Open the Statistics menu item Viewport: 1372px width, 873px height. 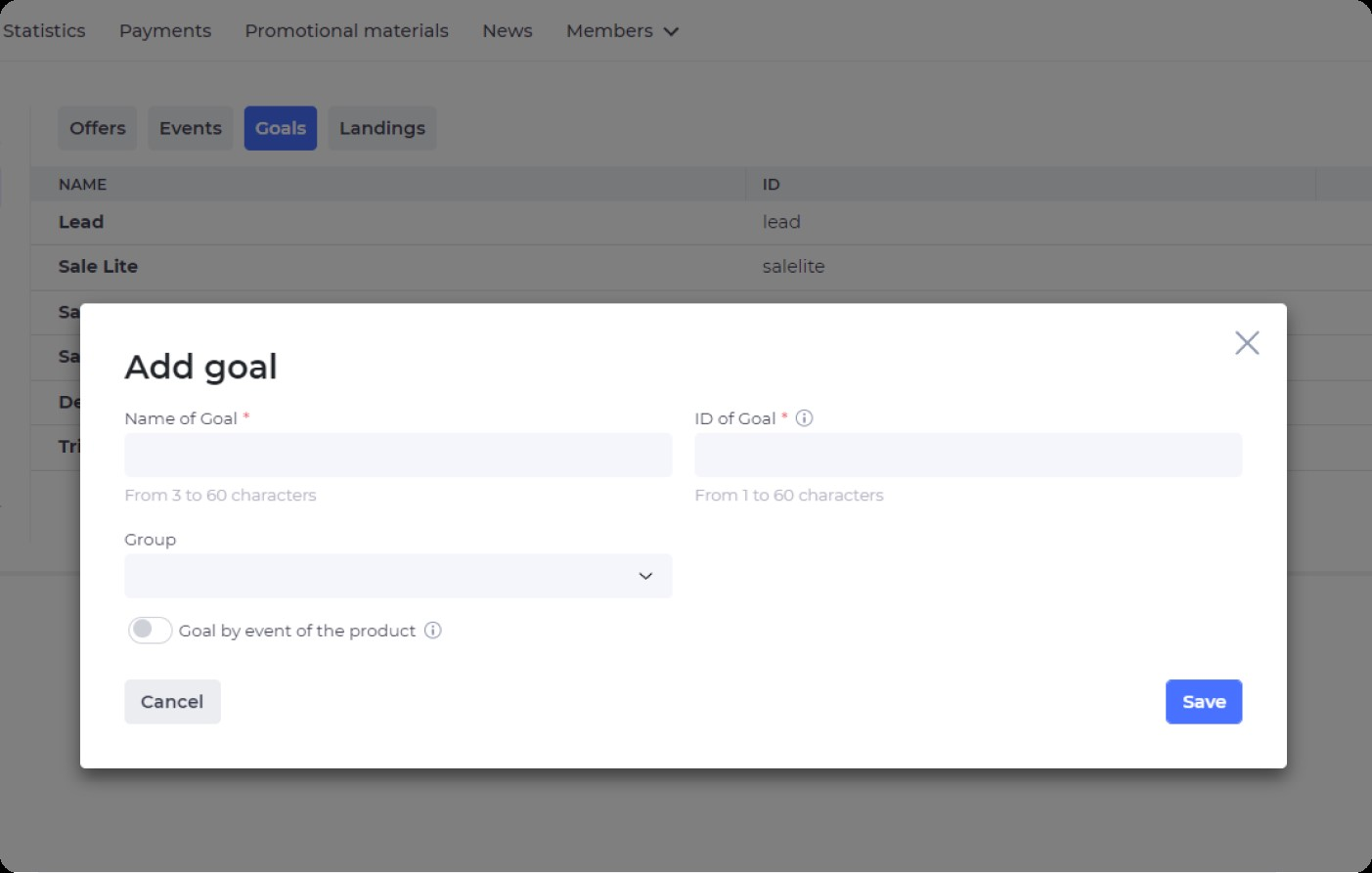click(44, 31)
